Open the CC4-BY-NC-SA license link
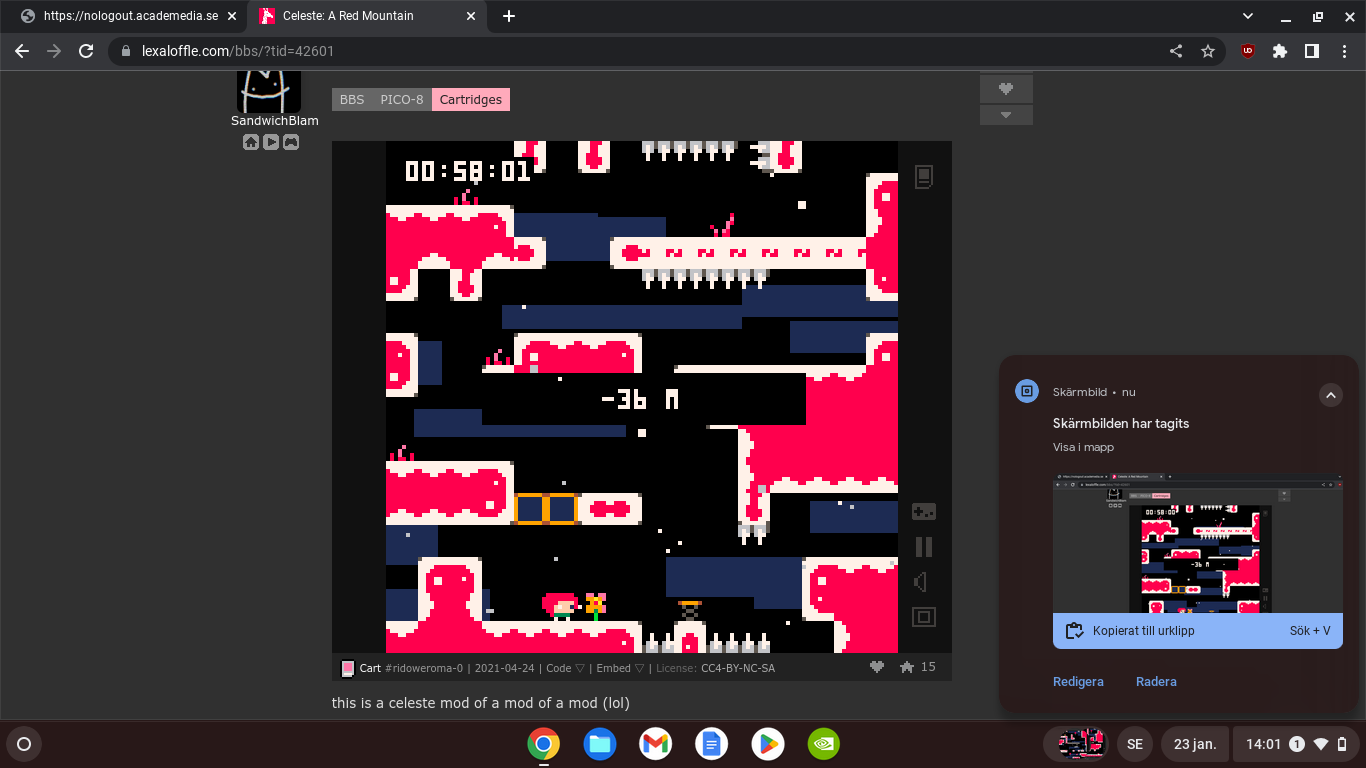This screenshot has width=1366, height=768. (x=738, y=668)
